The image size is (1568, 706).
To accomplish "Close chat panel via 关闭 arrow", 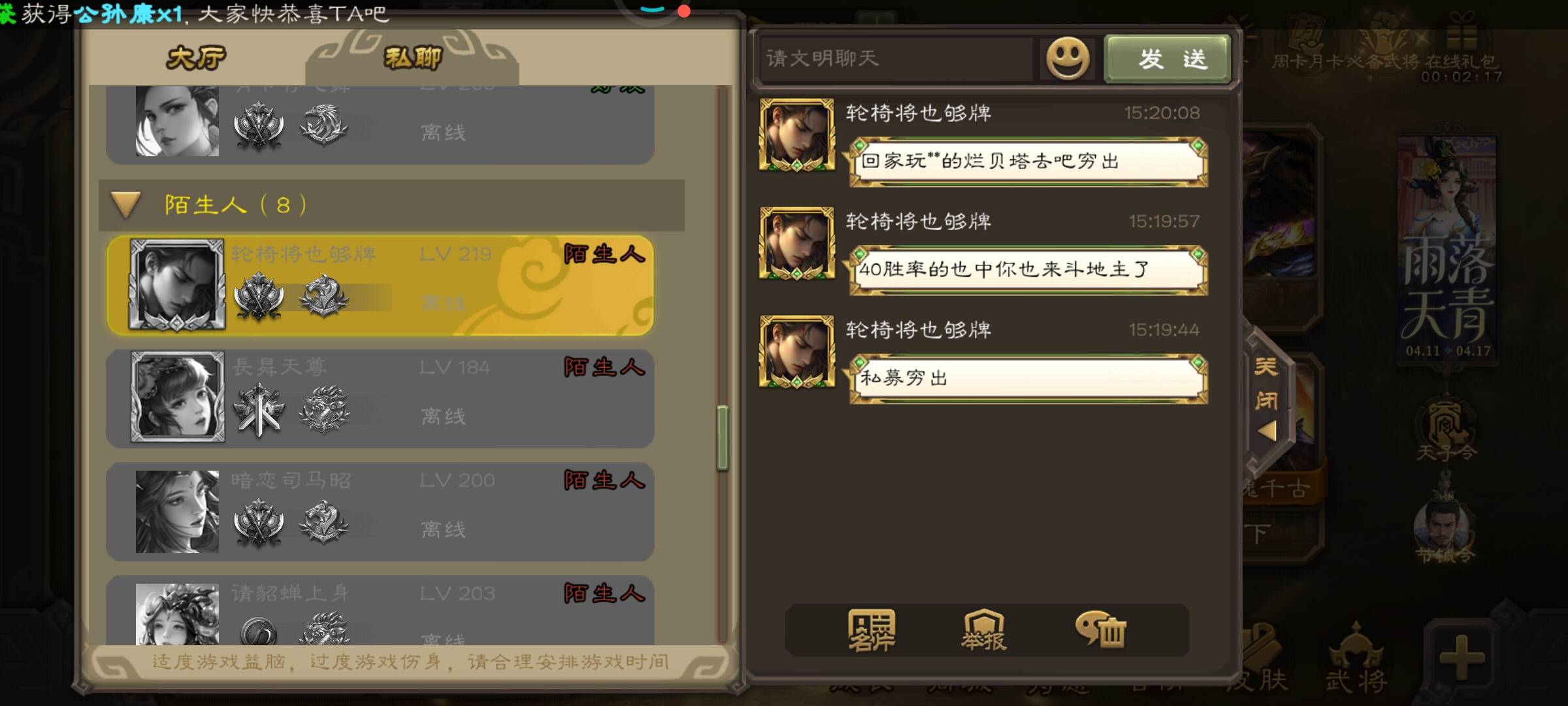I will [x=1267, y=399].
